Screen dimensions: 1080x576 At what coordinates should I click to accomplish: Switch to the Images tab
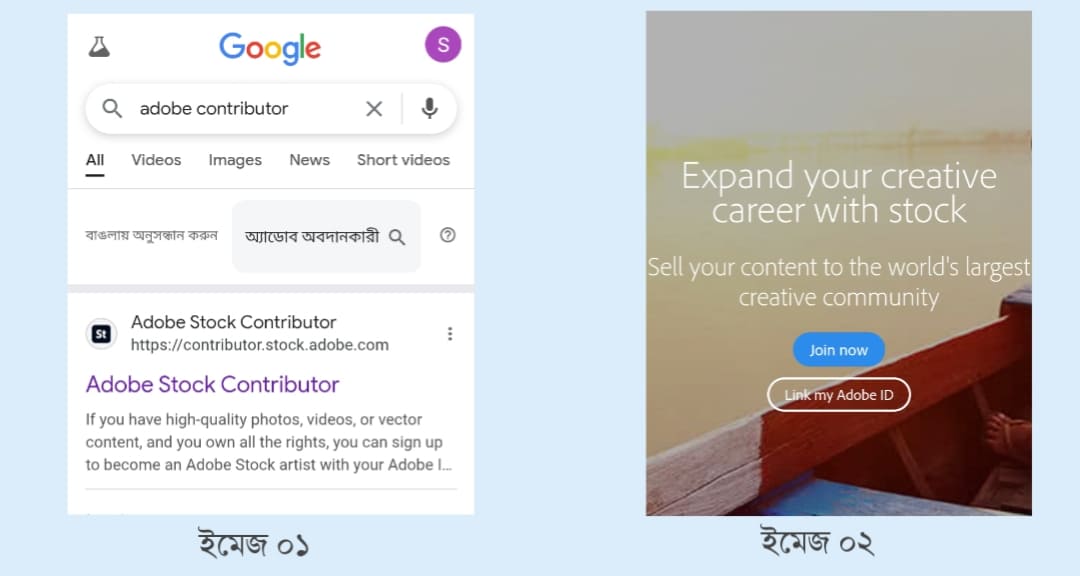click(235, 160)
